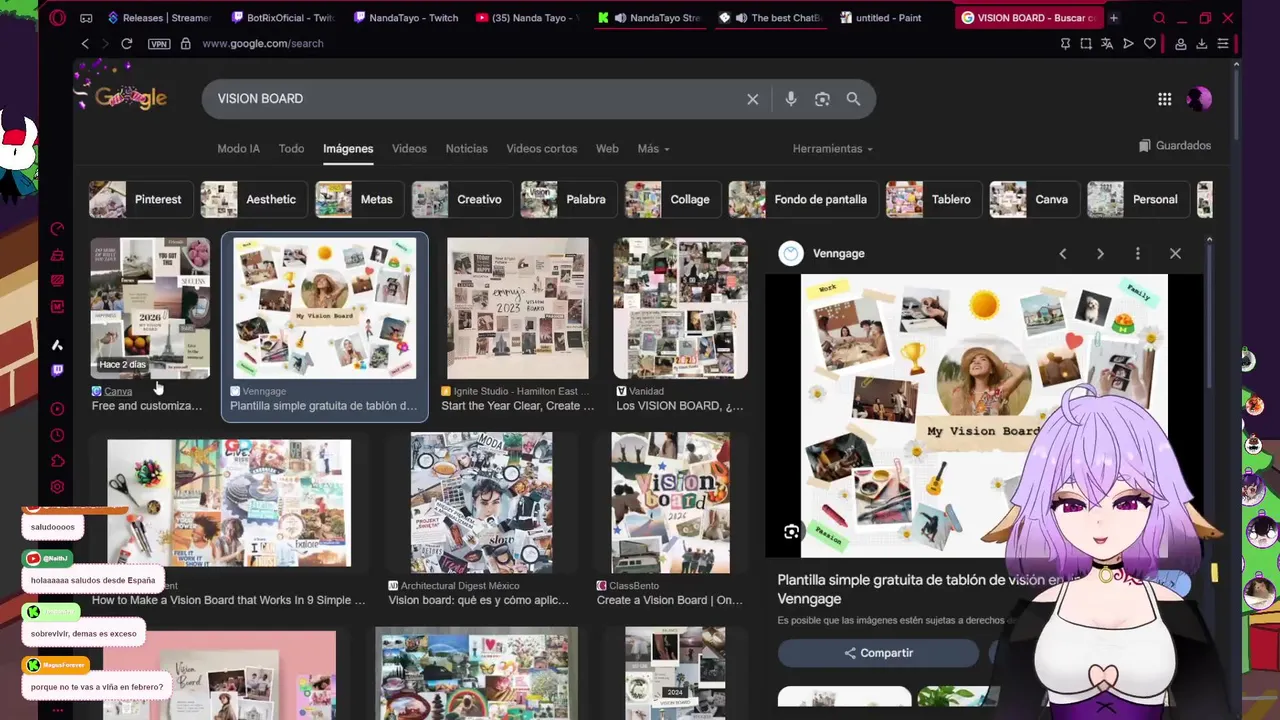Filter by Tablero chip
The image size is (1280, 720).
[x=932, y=200]
